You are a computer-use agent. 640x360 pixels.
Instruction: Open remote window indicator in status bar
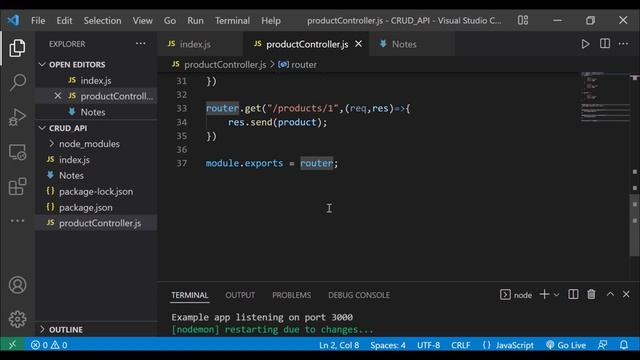12,345
